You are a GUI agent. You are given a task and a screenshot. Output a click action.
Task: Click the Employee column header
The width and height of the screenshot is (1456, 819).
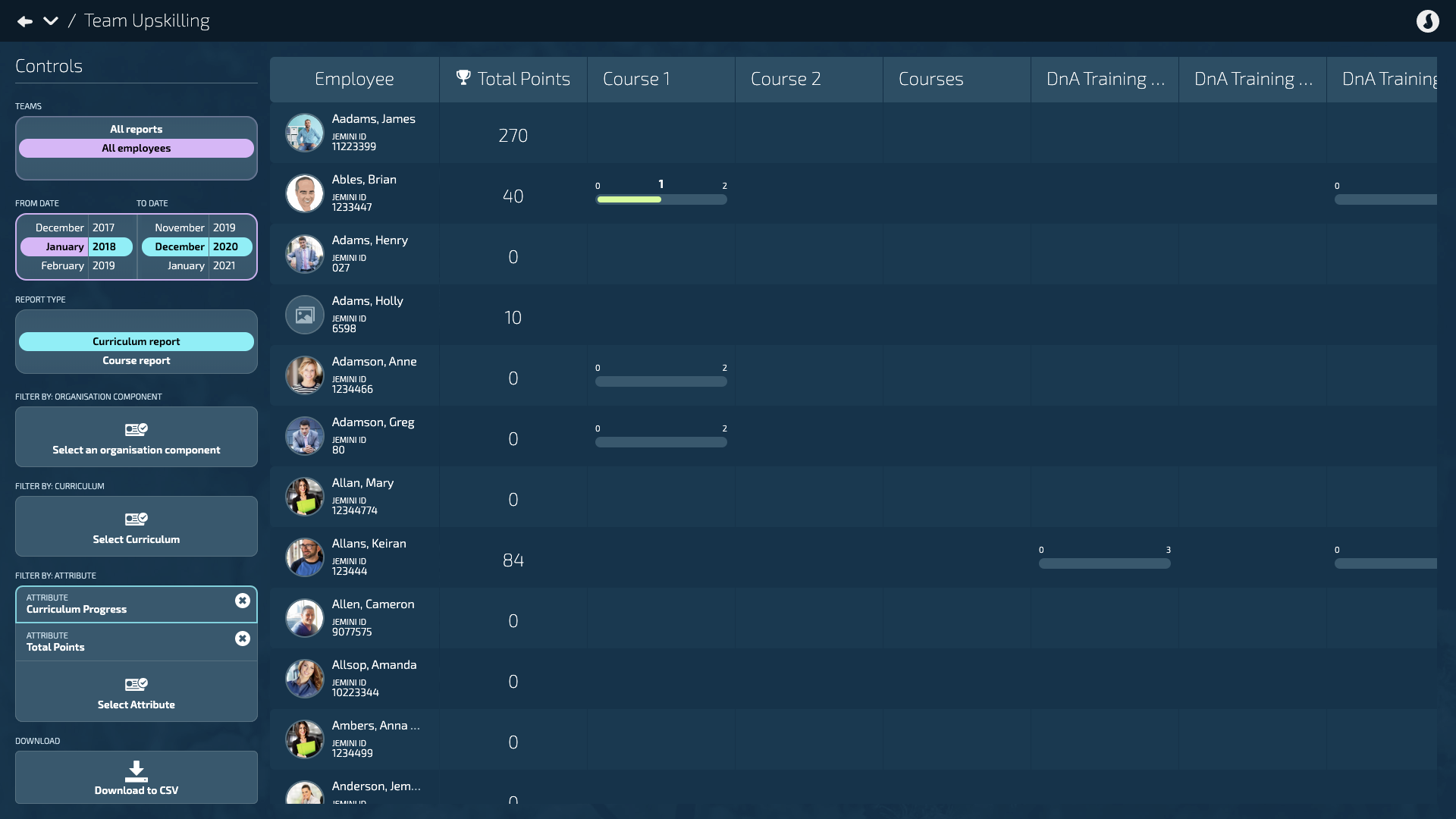click(354, 79)
